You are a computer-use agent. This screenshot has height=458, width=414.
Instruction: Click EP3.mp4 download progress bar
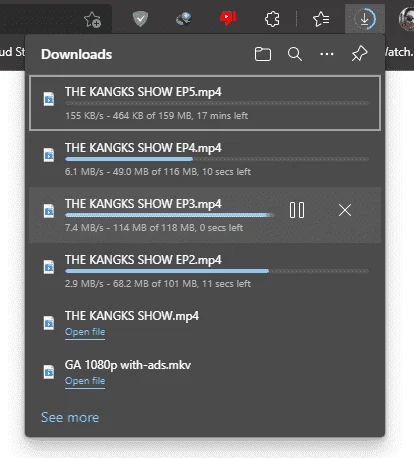(170, 215)
